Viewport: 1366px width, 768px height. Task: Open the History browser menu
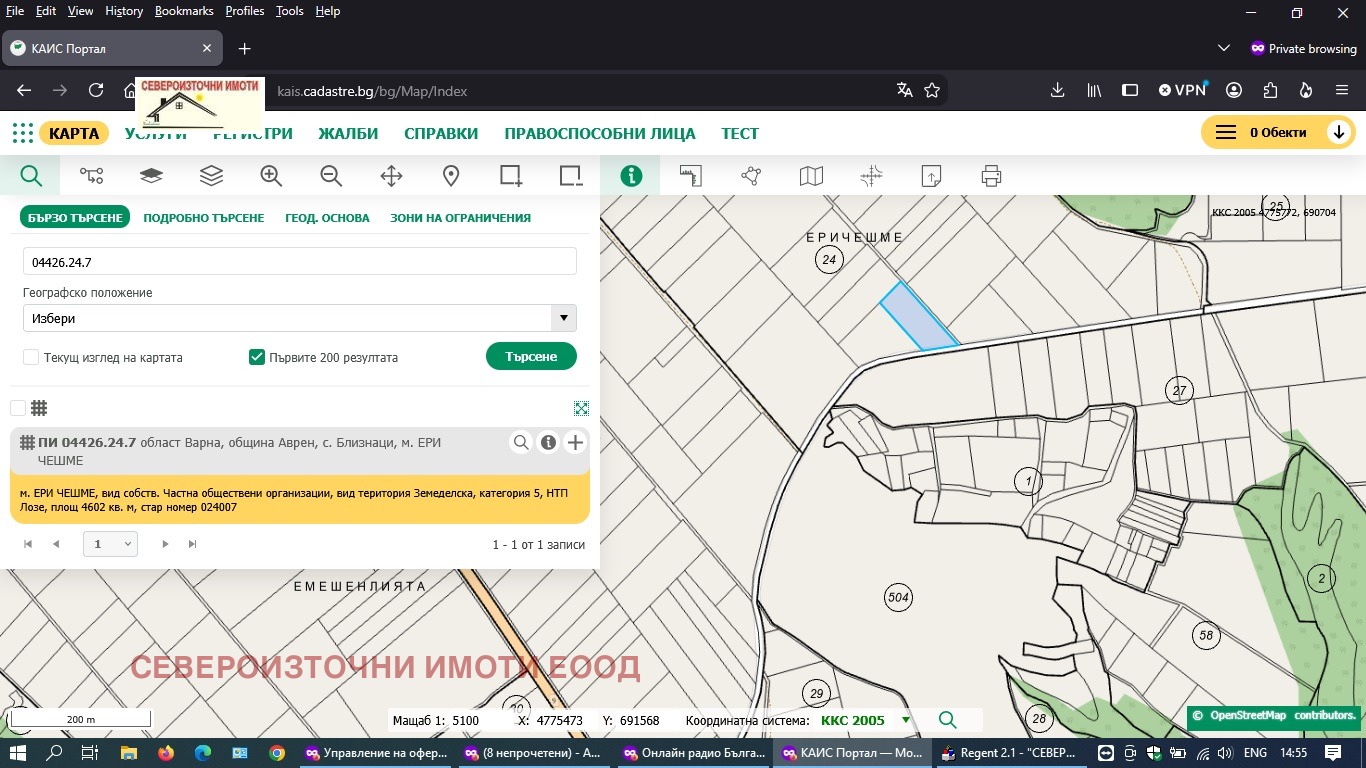click(x=124, y=11)
